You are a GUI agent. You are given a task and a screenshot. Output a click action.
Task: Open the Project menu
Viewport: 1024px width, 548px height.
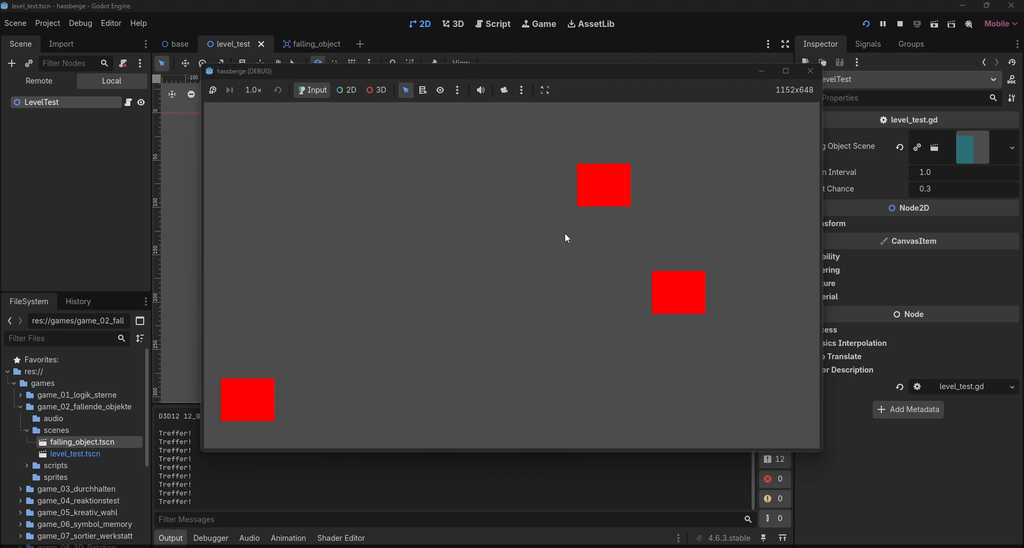[x=48, y=23]
